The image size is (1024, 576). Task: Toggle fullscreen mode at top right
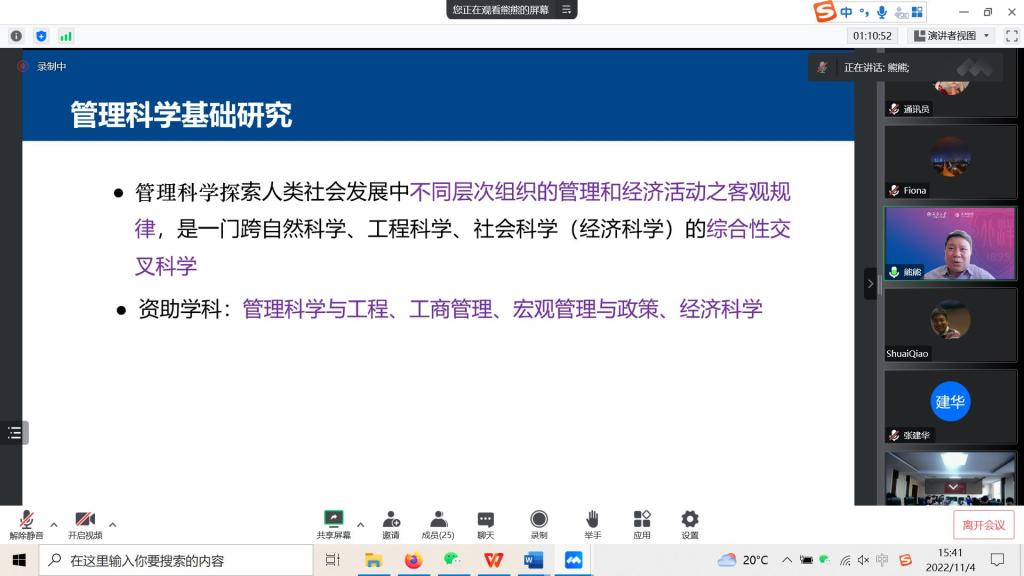1009,36
